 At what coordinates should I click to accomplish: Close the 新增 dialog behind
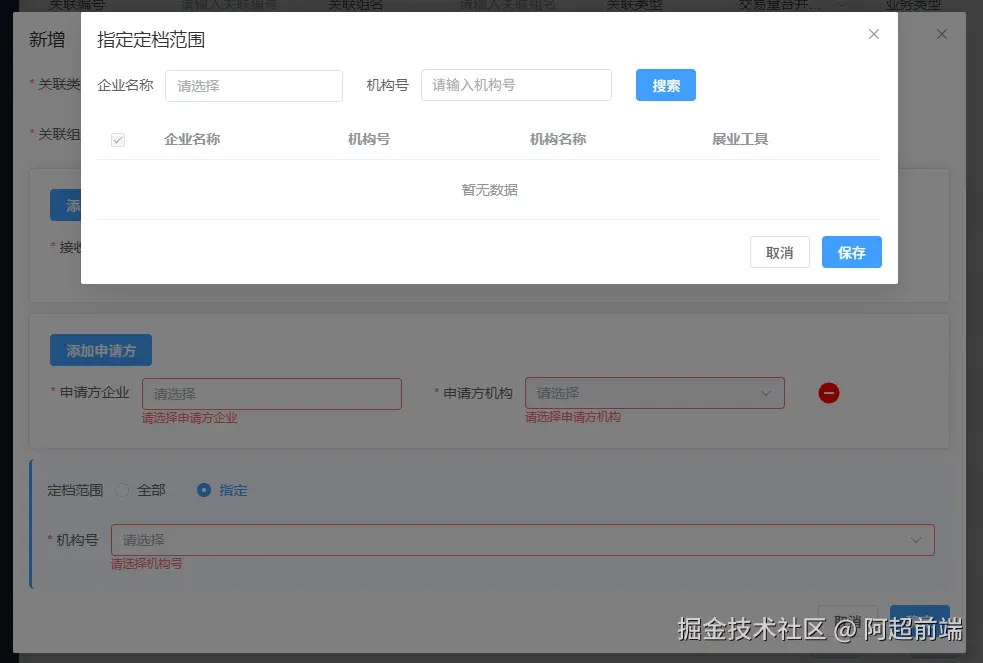click(942, 34)
